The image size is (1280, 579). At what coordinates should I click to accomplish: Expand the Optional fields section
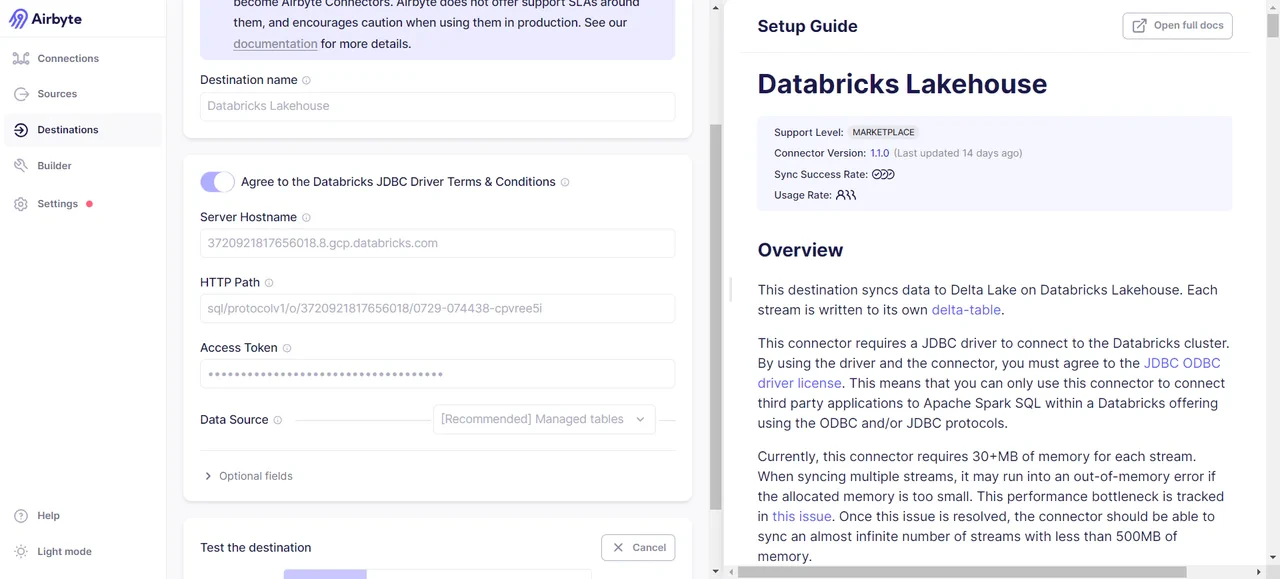[x=248, y=475]
